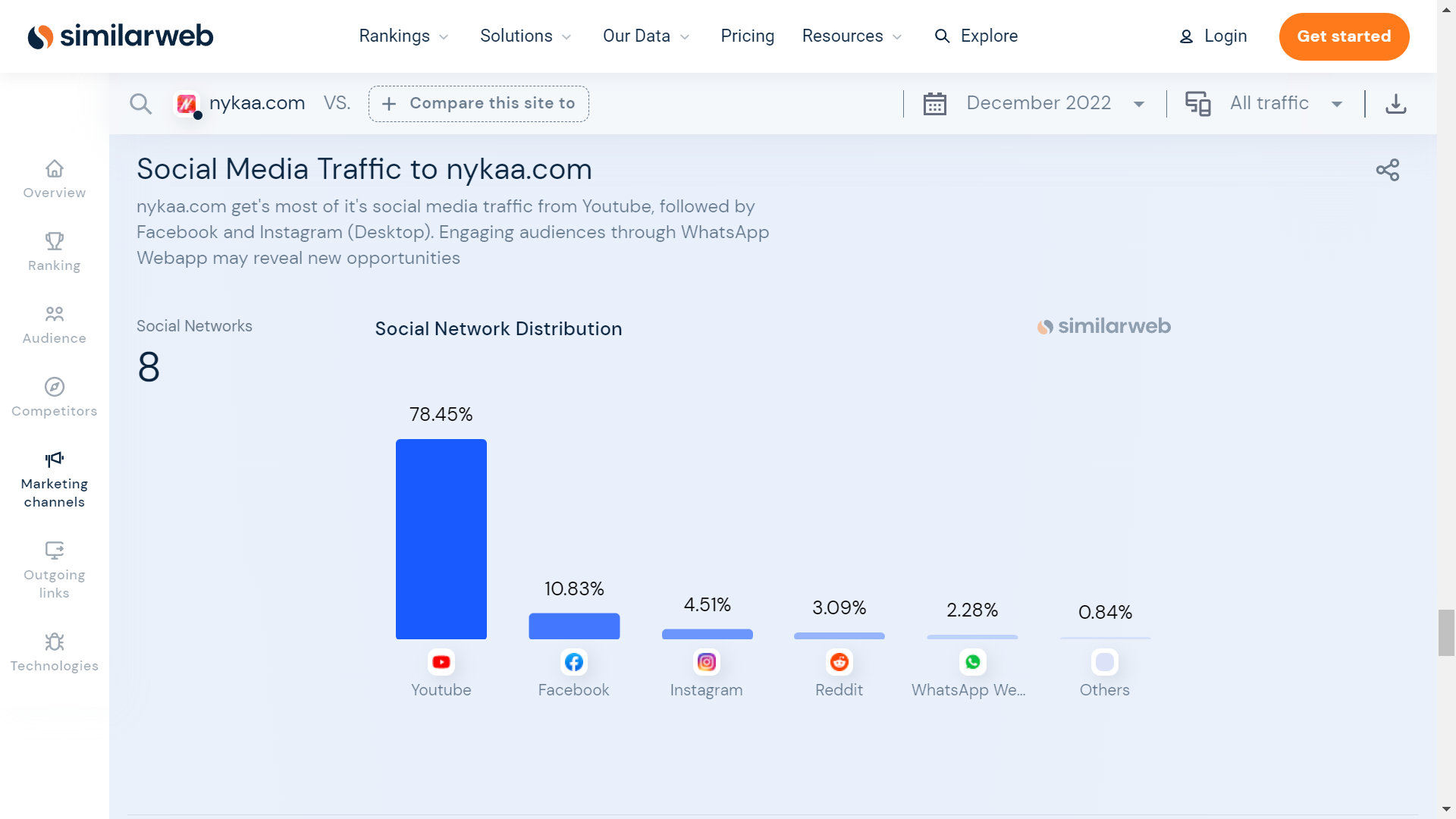Click the Reddit label

coord(839,690)
